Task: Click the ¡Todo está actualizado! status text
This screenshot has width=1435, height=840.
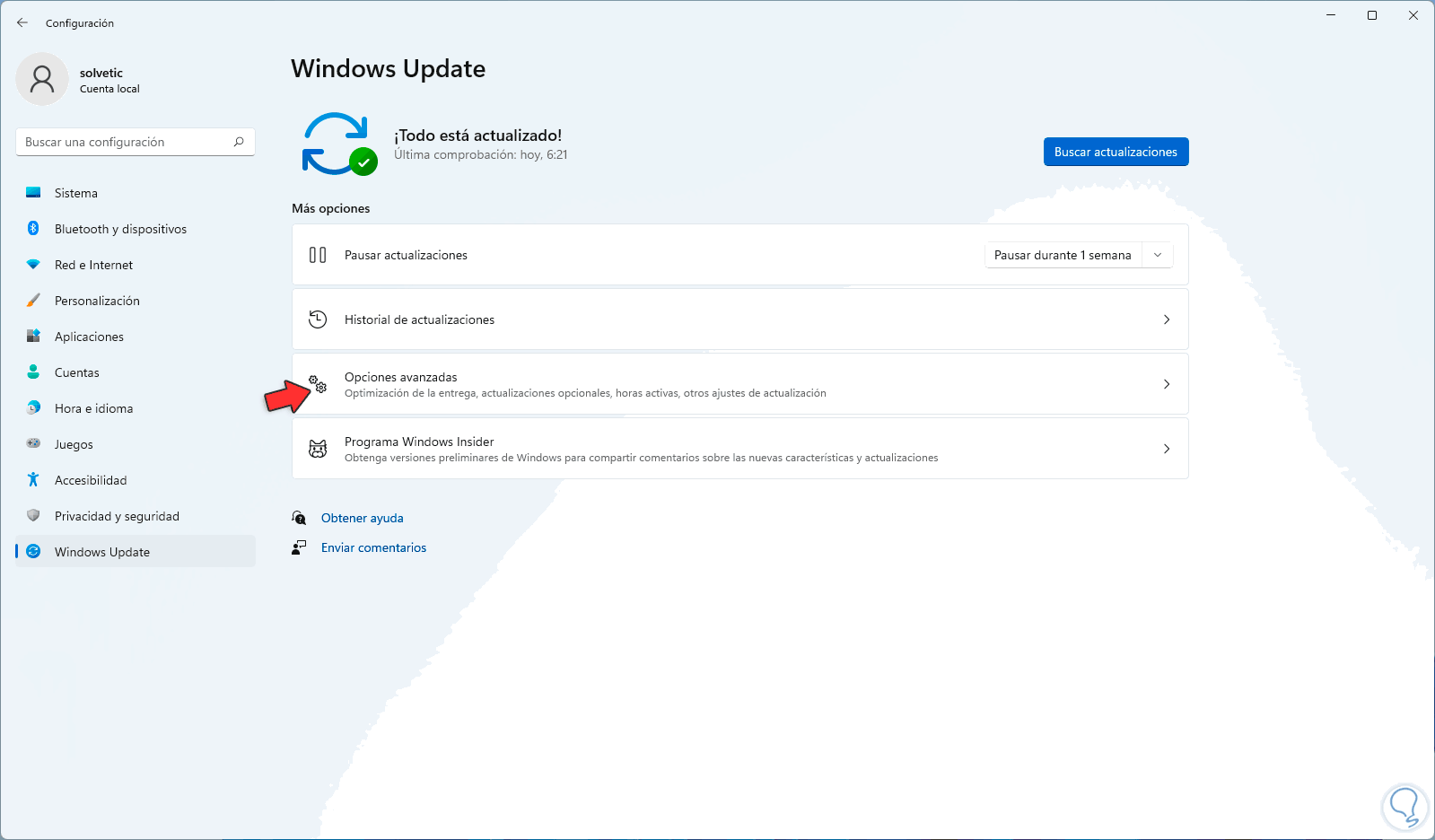Action: pyautogui.click(x=478, y=136)
